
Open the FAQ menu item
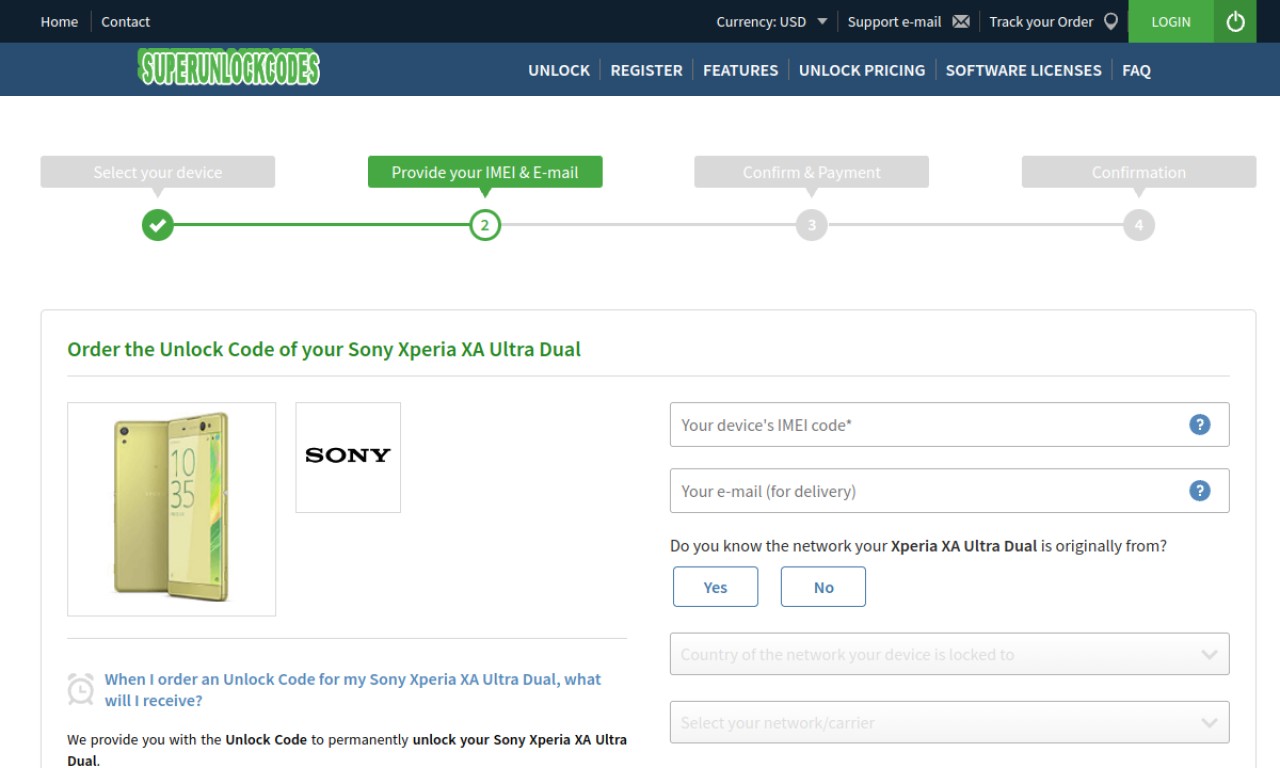[x=1136, y=70]
